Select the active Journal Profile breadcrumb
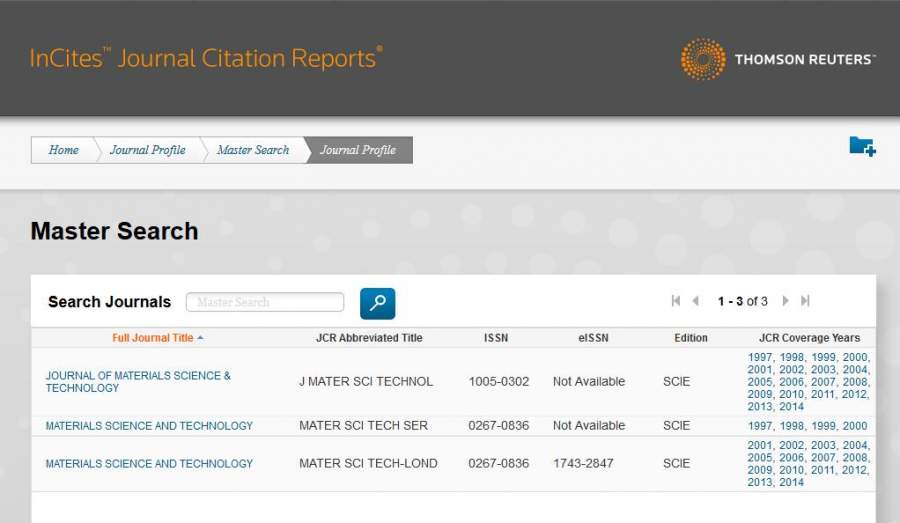The height and width of the screenshot is (523, 900). pos(358,150)
